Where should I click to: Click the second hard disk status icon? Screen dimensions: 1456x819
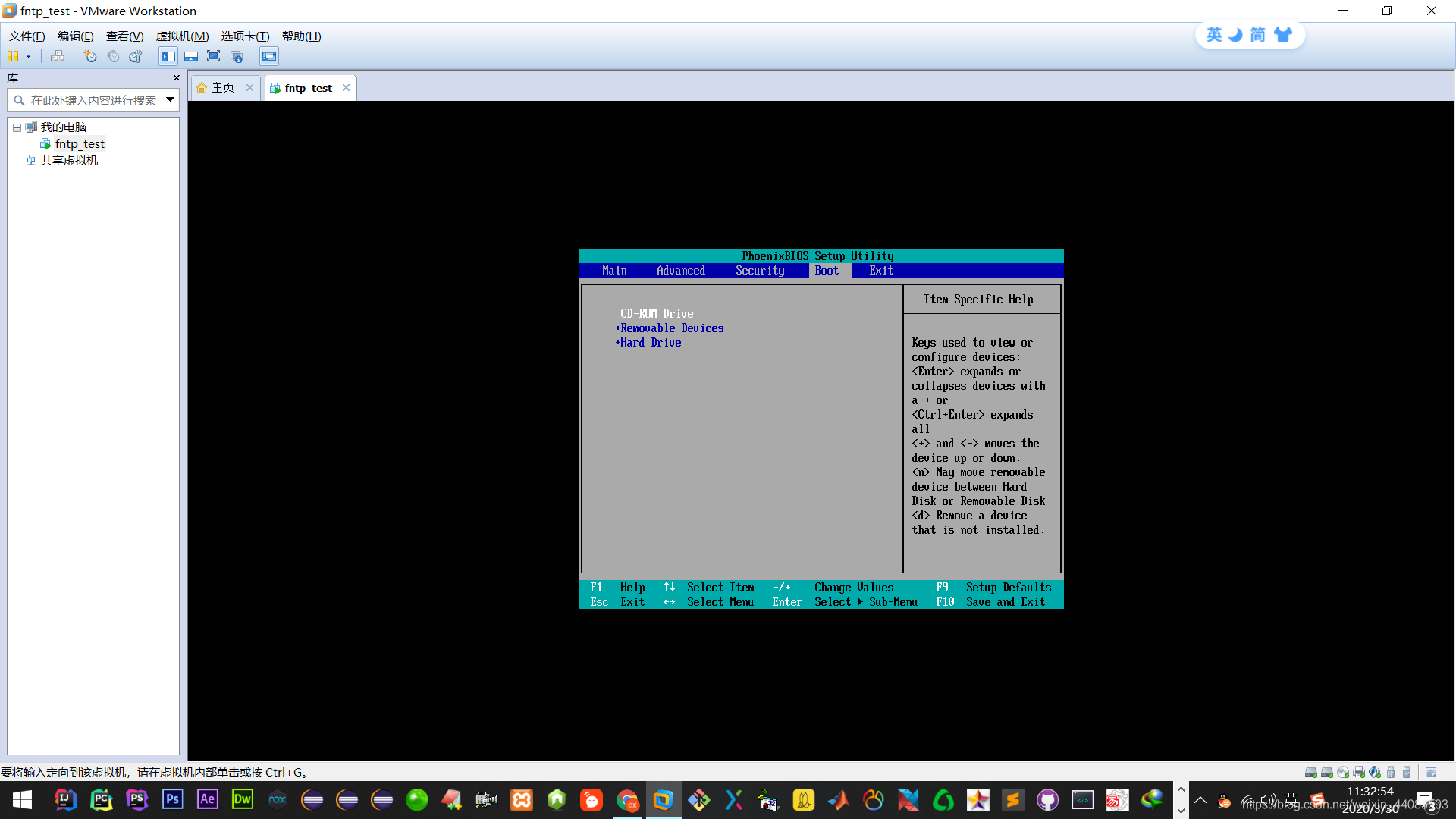(1326, 773)
